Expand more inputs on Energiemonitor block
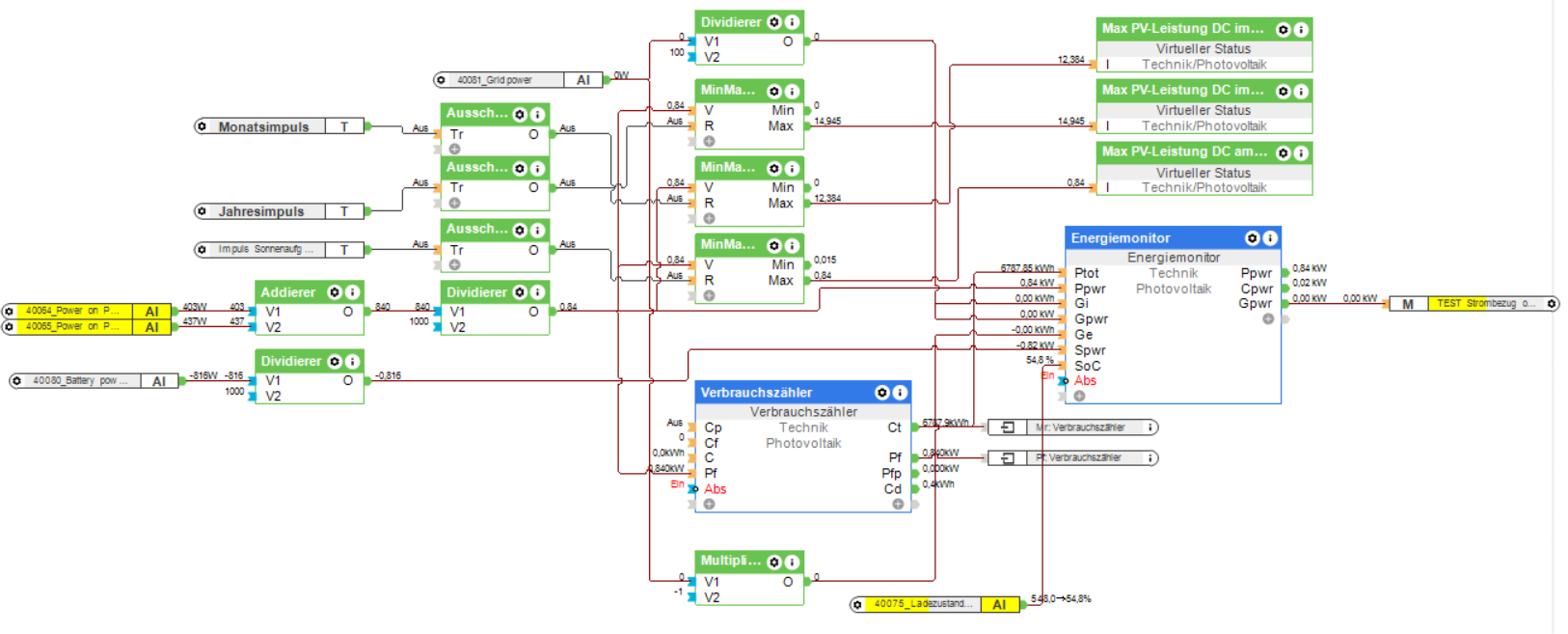The height and width of the screenshot is (634, 1568). pos(1079,396)
